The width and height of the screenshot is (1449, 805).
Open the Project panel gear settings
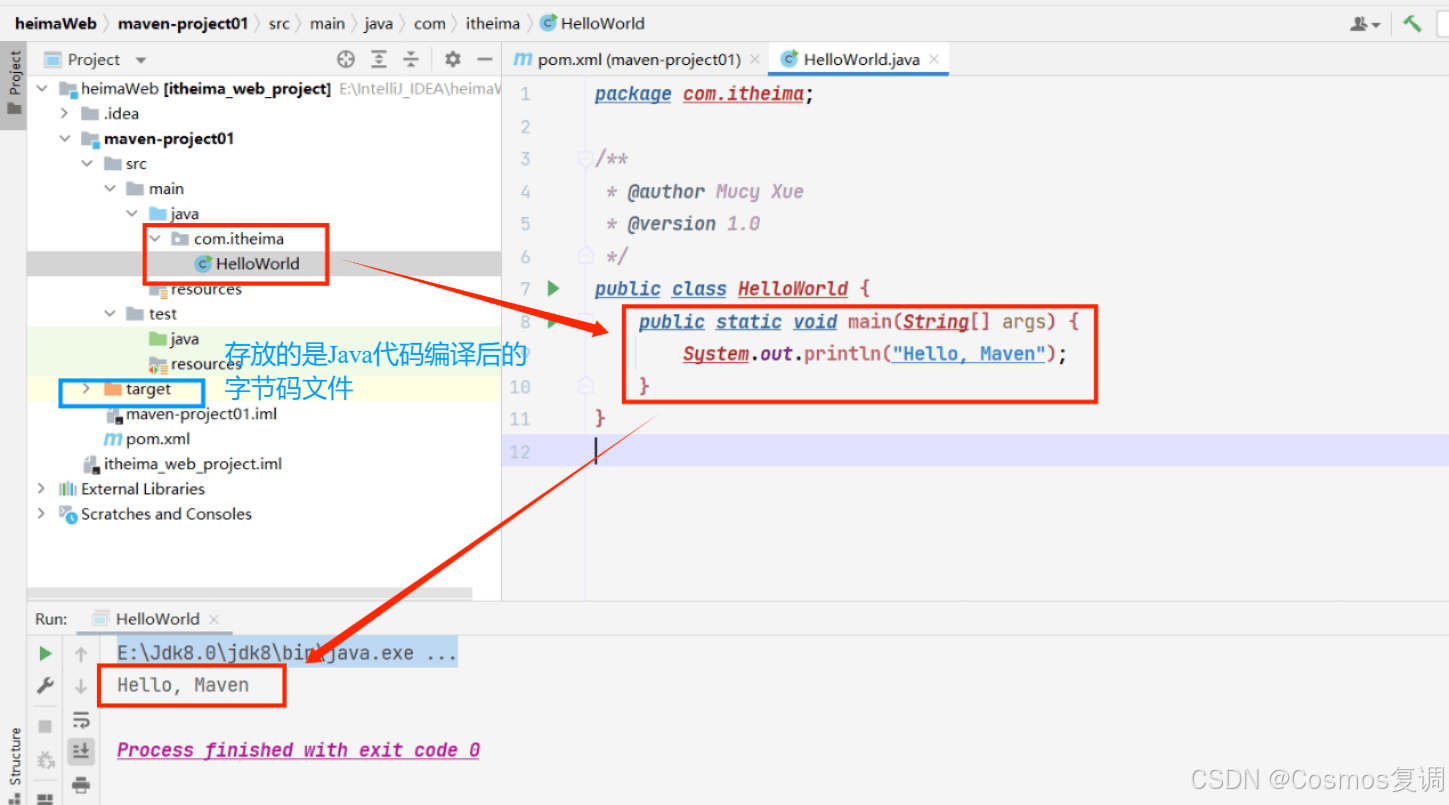tap(452, 59)
